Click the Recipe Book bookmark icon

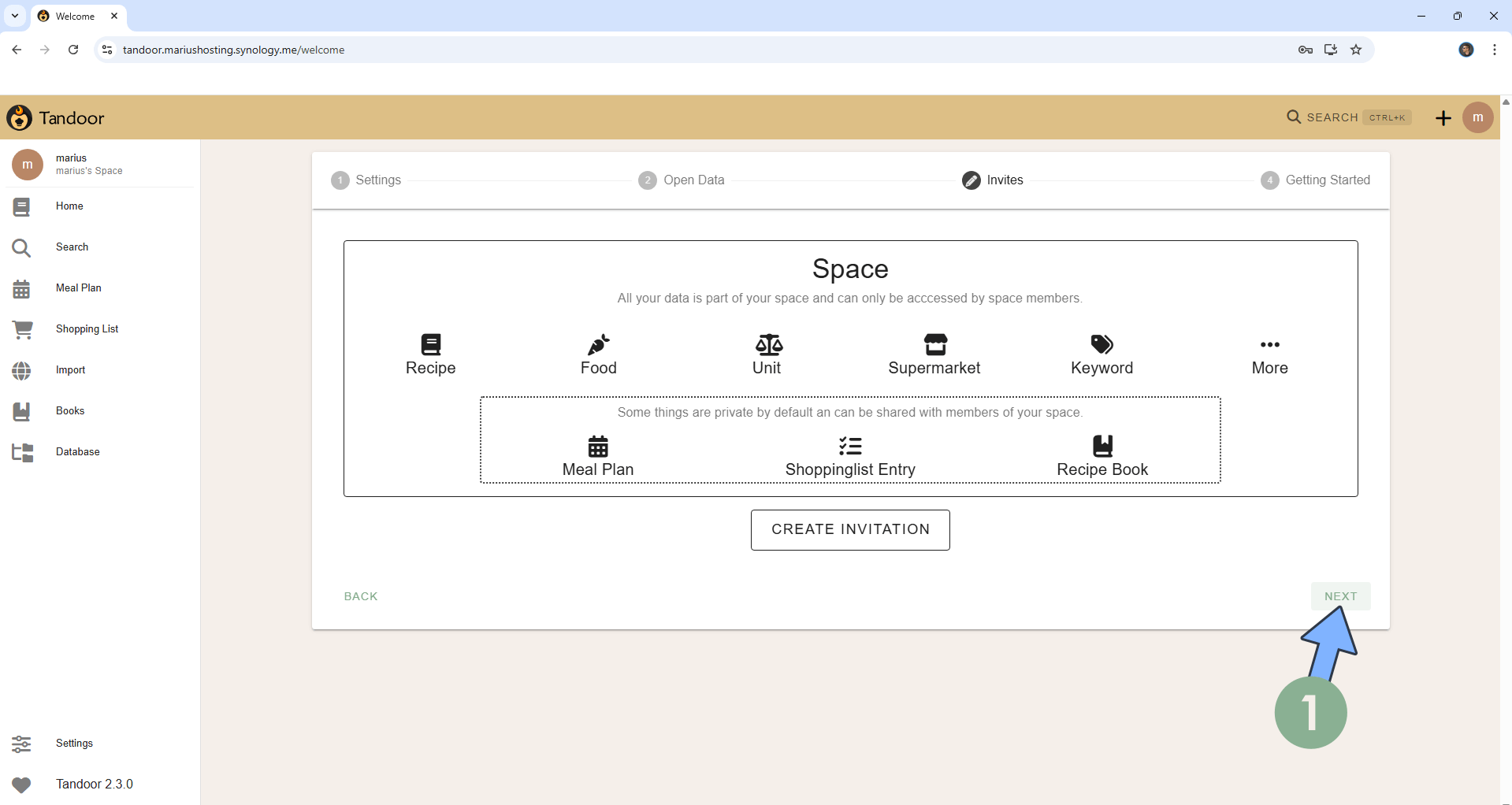[x=1102, y=446]
